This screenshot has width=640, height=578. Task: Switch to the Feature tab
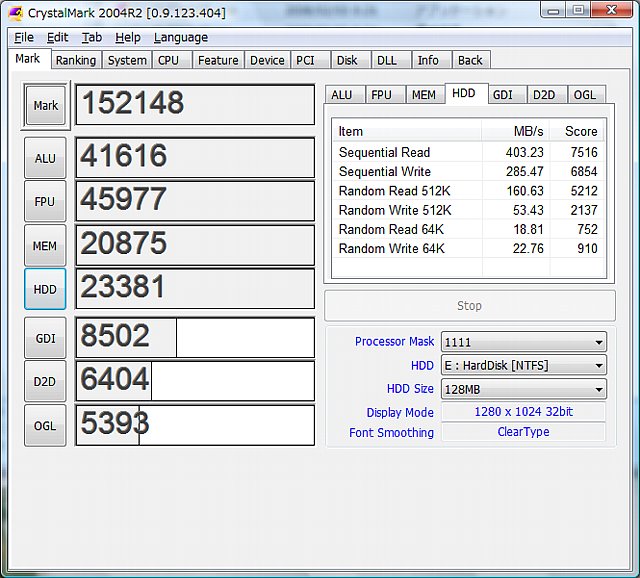coord(218,60)
